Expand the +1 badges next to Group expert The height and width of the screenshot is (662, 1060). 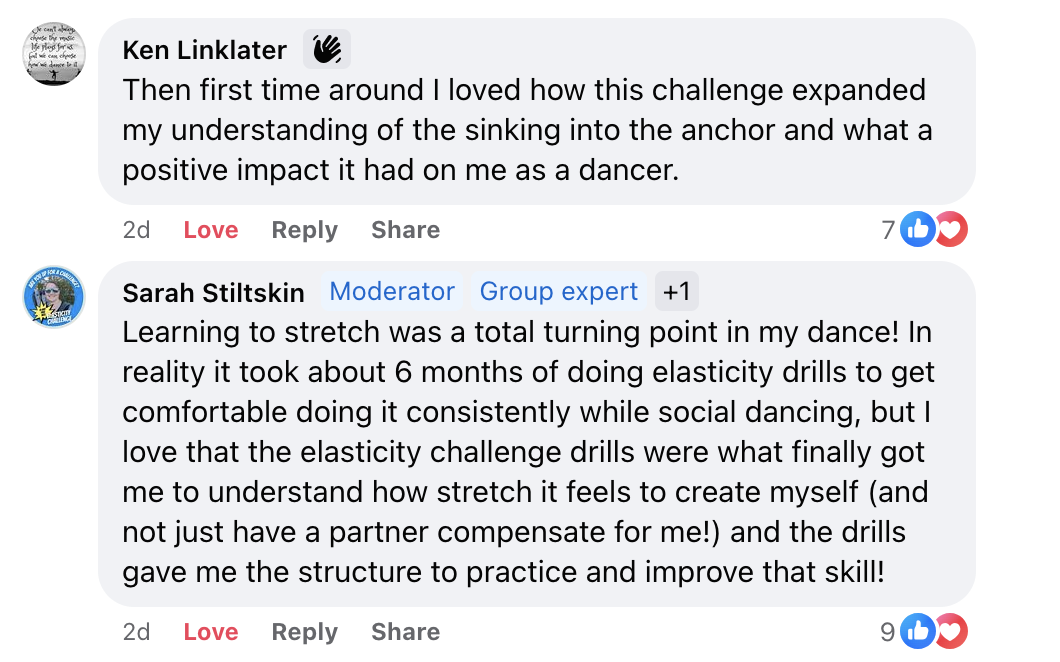coord(677,291)
